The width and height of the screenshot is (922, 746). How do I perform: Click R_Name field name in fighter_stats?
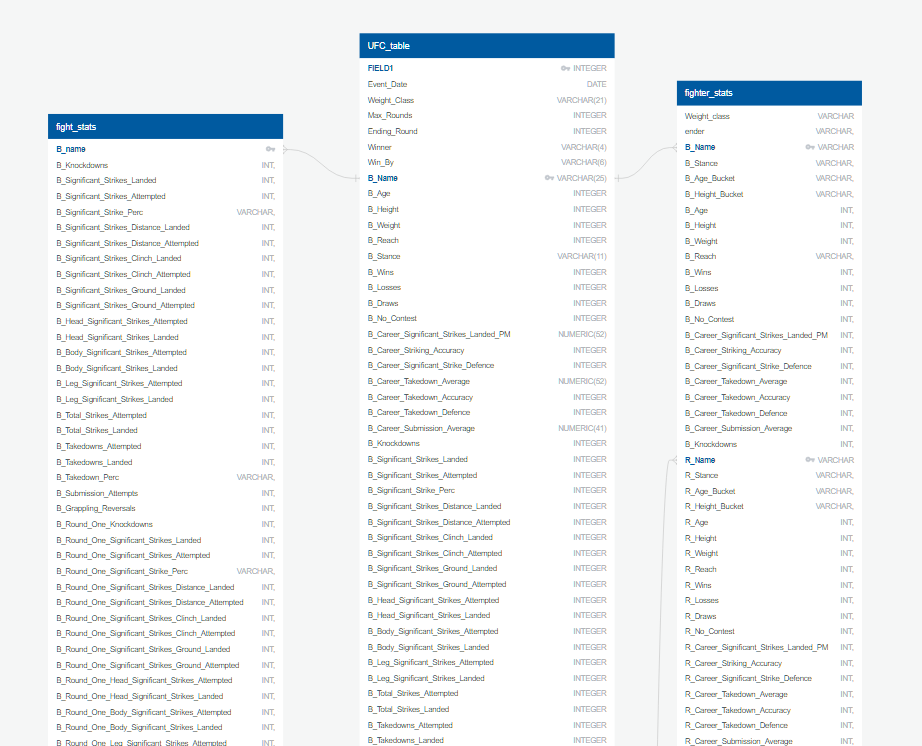point(700,460)
